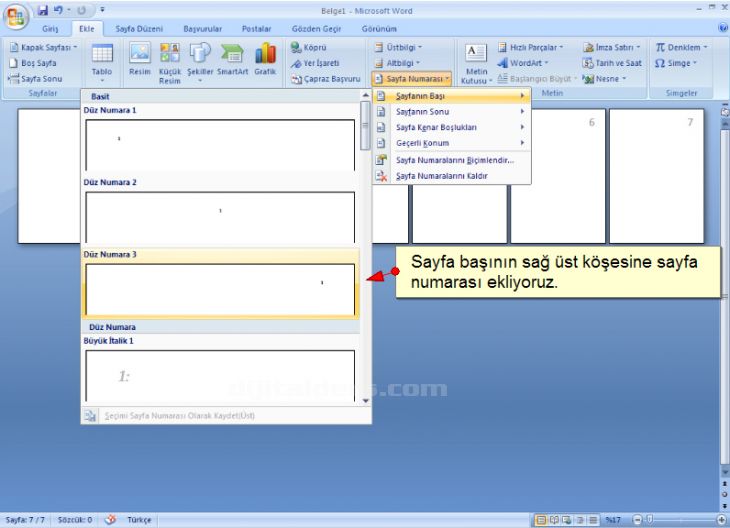Screen dimensions: 730x528
Task: Click zoom out minus button
Action: (638, 520)
